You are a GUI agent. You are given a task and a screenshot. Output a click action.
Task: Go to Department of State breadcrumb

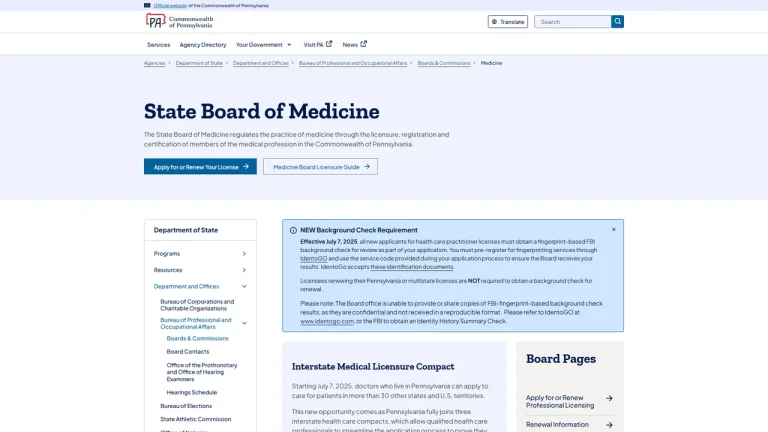point(199,63)
